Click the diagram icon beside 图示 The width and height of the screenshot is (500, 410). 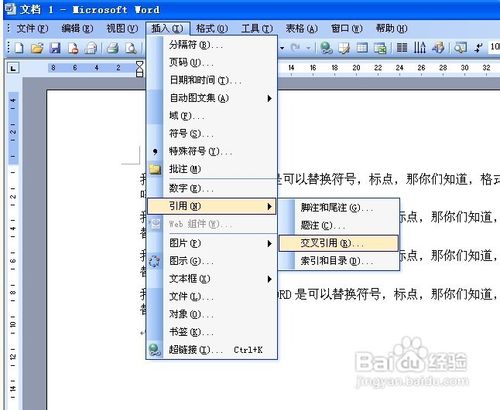point(155,261)
